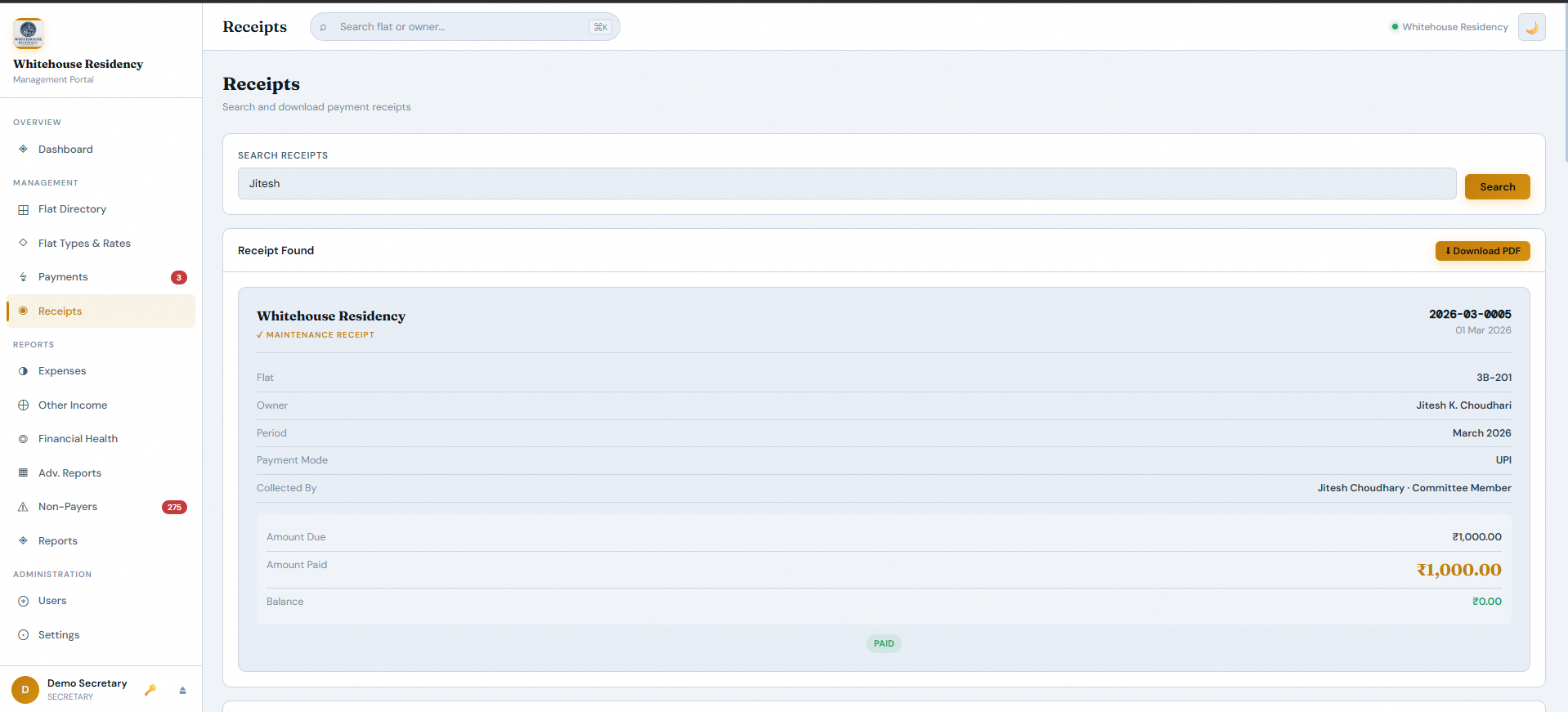Click the page vertical scrollbar
The image size is (1568, 712).
(x=1565, y=82)
